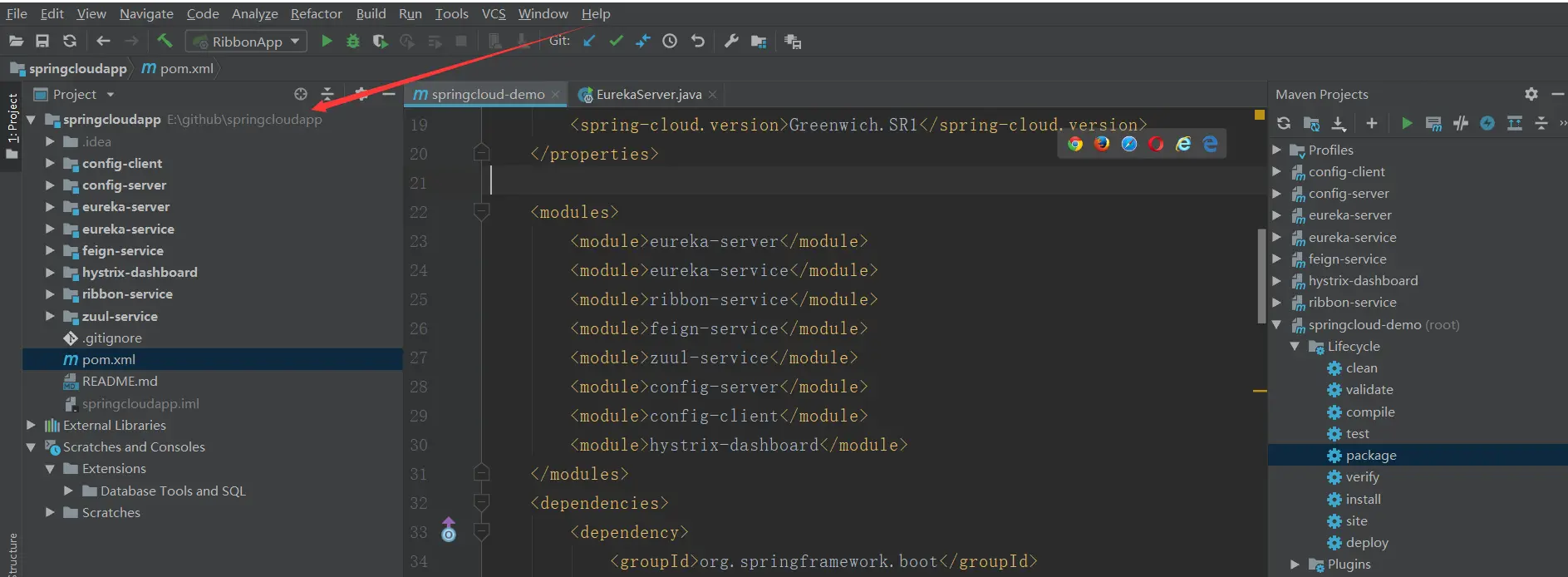Click Git commit green checkmark icon

pyautogui.click(x=616, y=41)
